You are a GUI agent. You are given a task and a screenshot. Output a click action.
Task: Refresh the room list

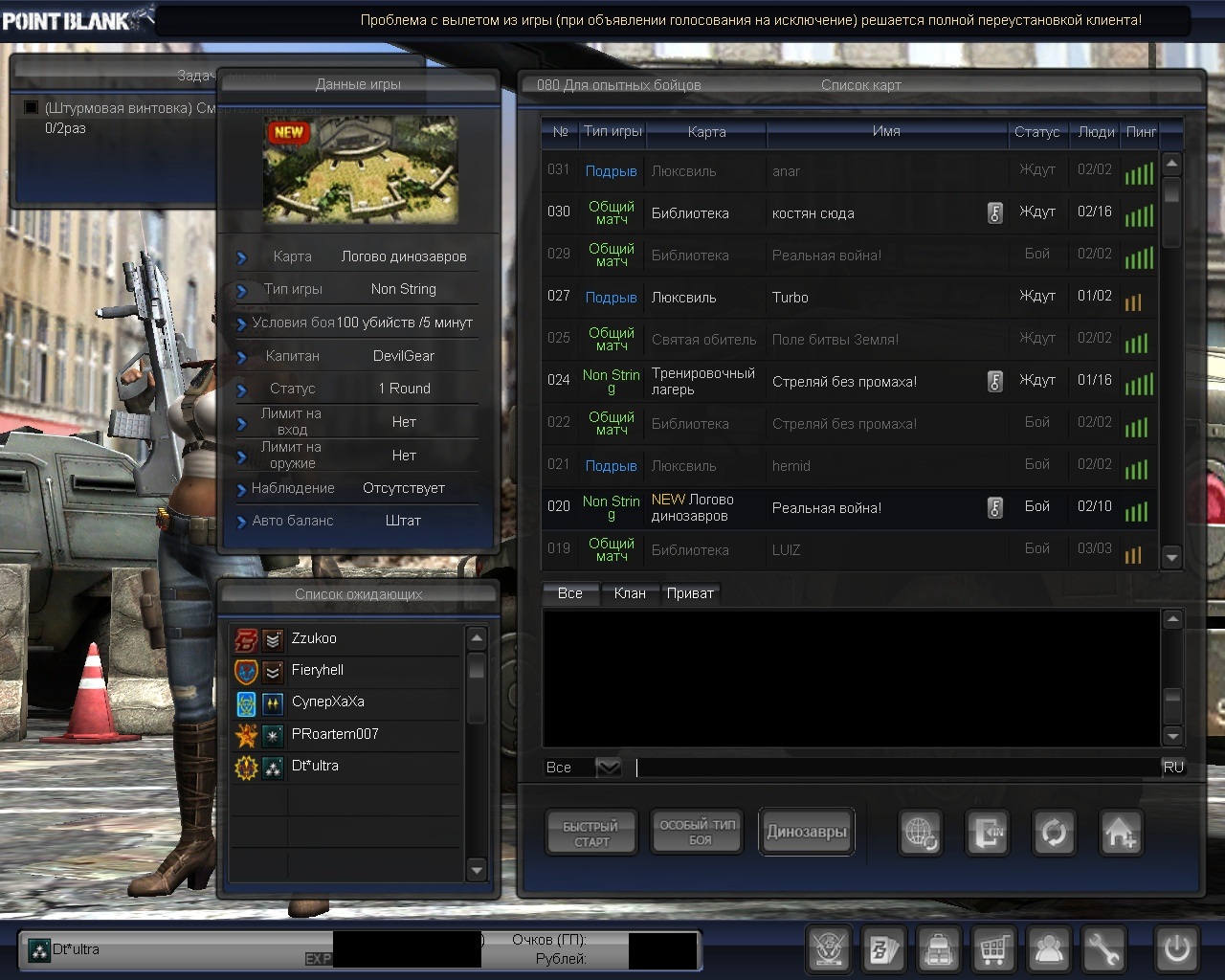click(x=1054, y=834)
